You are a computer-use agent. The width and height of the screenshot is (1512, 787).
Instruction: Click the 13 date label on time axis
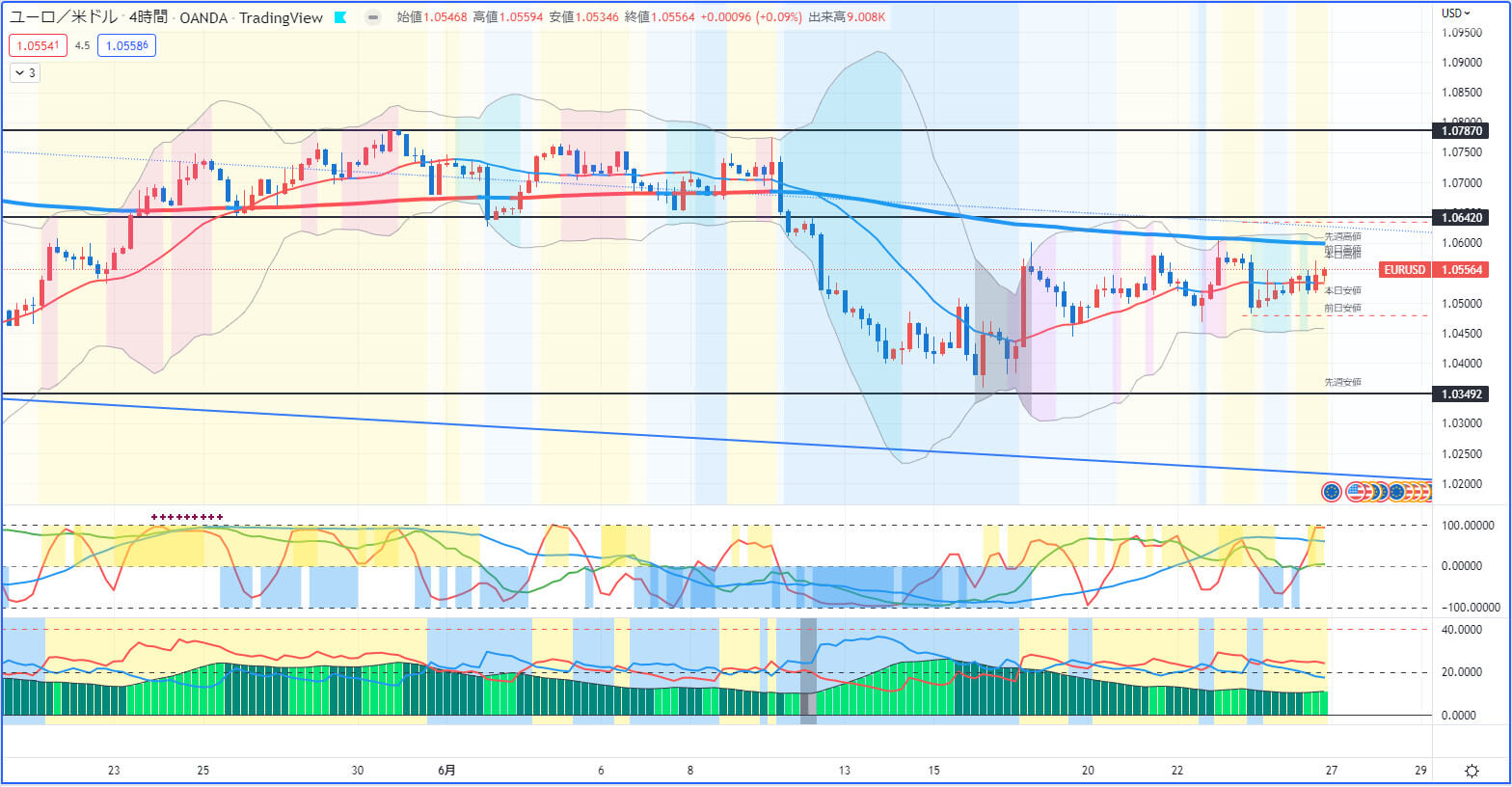[845, 771]
